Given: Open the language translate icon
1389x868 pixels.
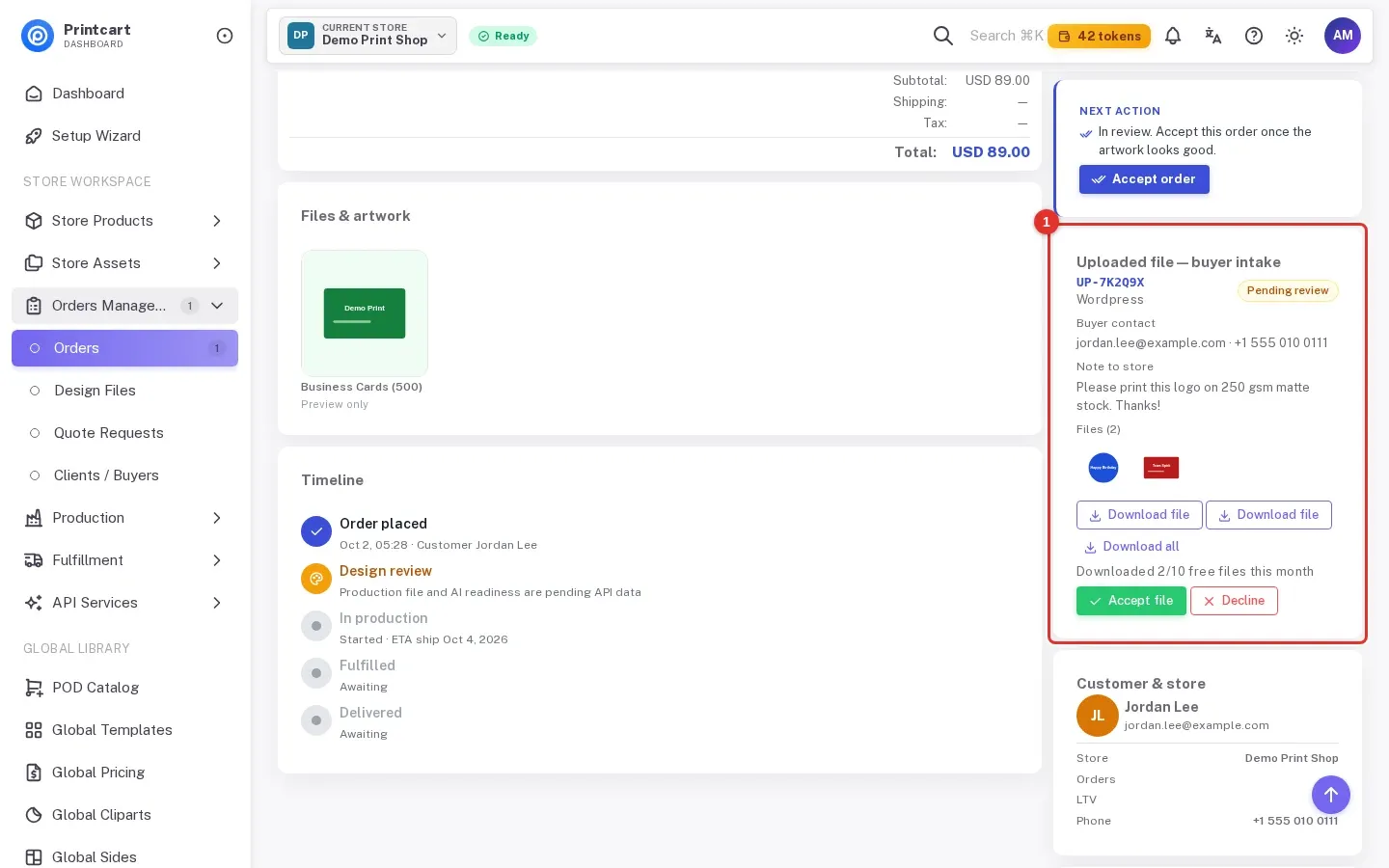Looking at the screenshot, I should (1213, 36).
